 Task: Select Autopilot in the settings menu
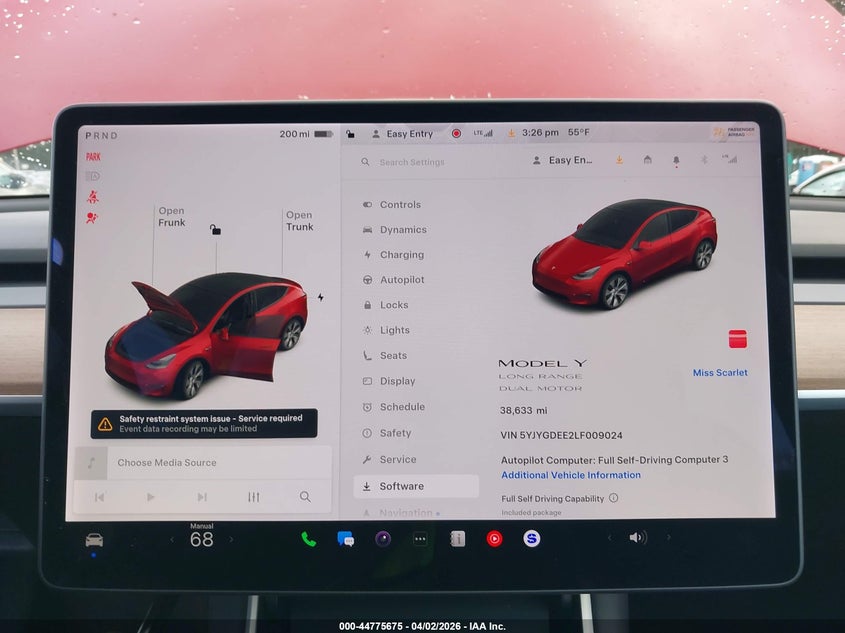(401, 280)
